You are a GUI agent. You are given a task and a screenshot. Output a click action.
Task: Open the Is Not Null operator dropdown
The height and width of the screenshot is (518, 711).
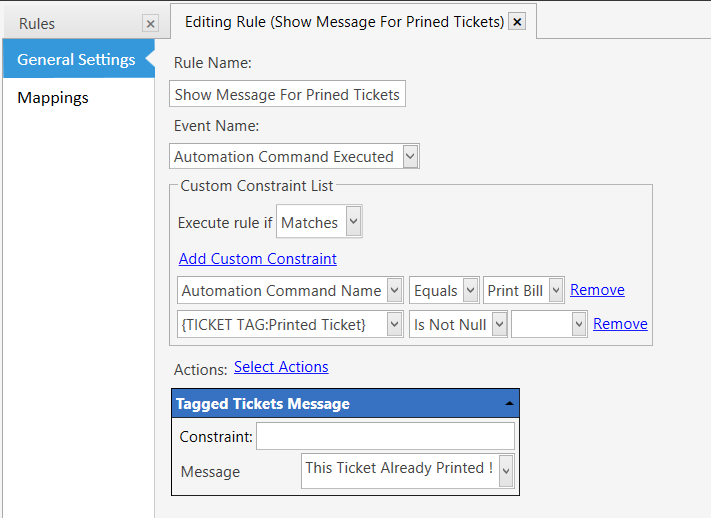498,324
